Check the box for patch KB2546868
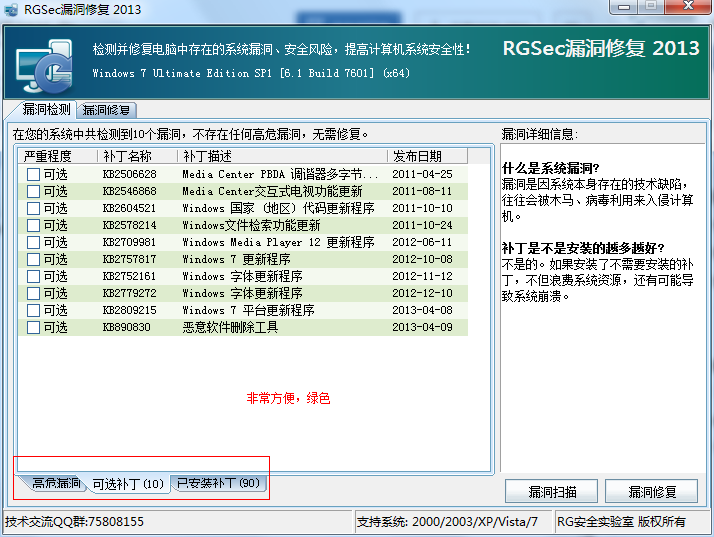The image size is (714, 537). [33, 191]
